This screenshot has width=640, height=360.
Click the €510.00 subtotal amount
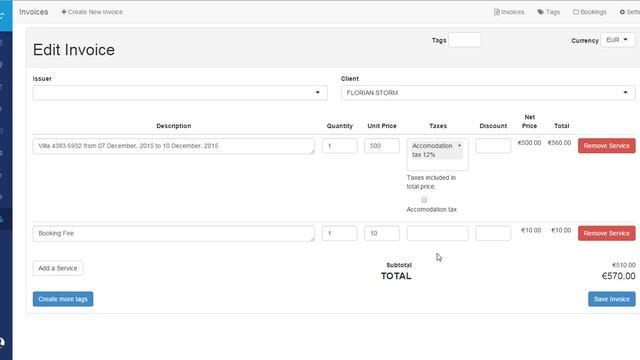624,265
